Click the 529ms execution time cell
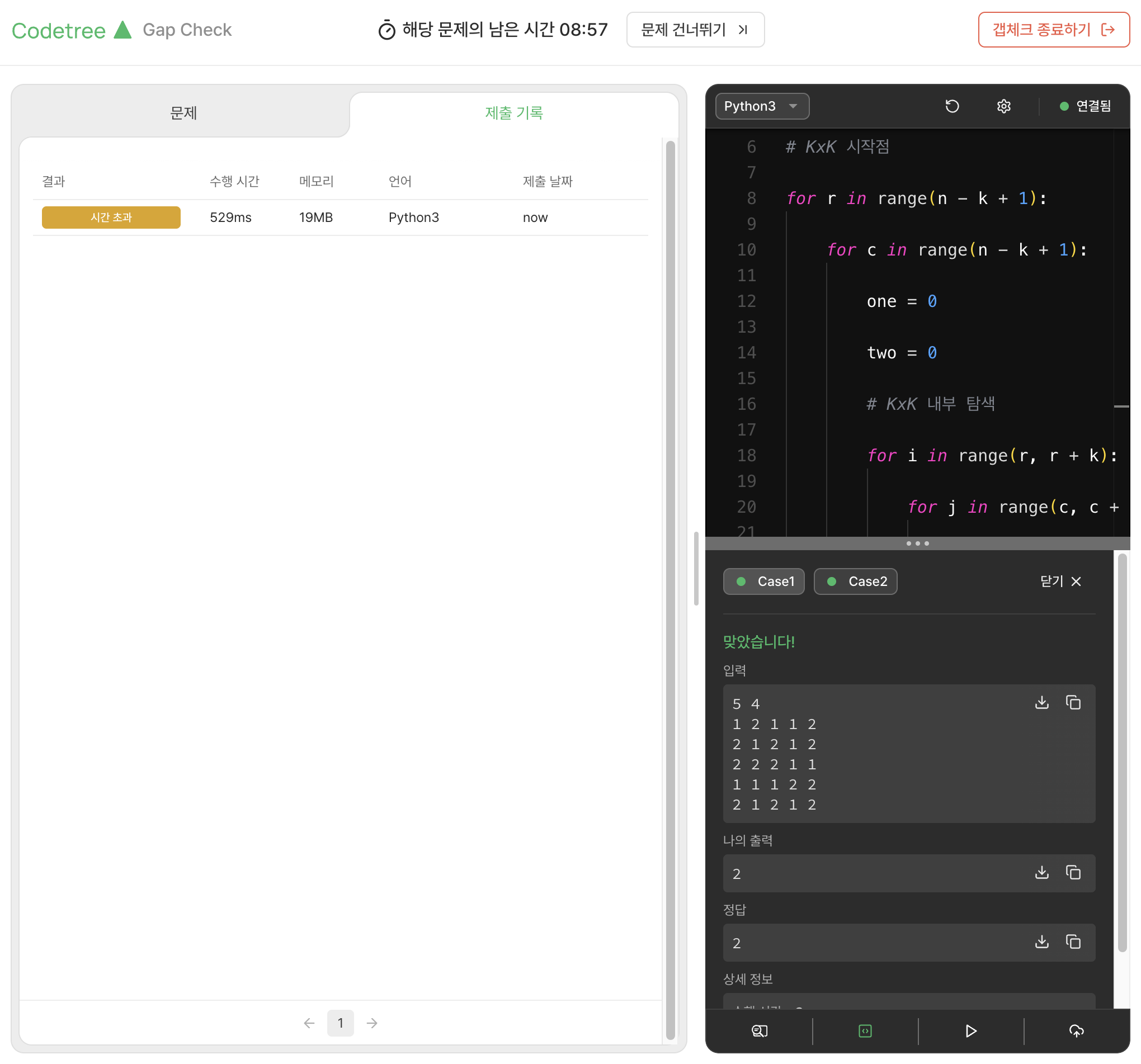 231,217
